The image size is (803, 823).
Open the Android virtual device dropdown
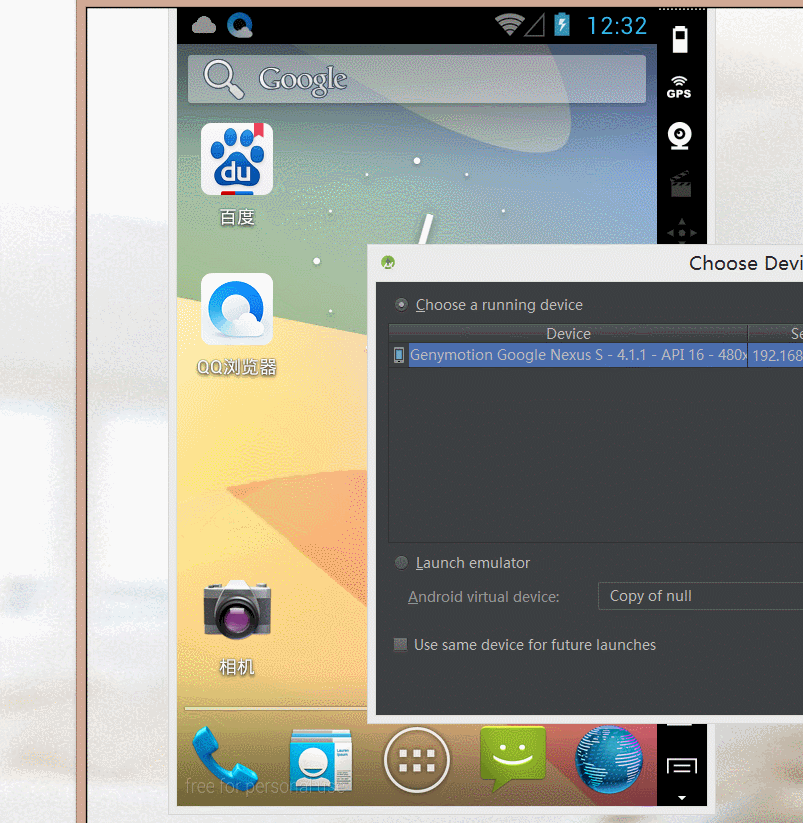(x=700, y=596)
